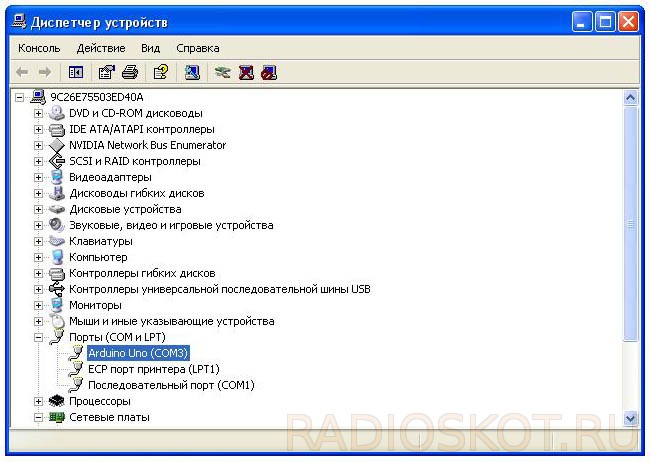Expand Мониторы tree node
This screenshot has height=462, width=650.
pyautogui.click(x=38, y=306)
